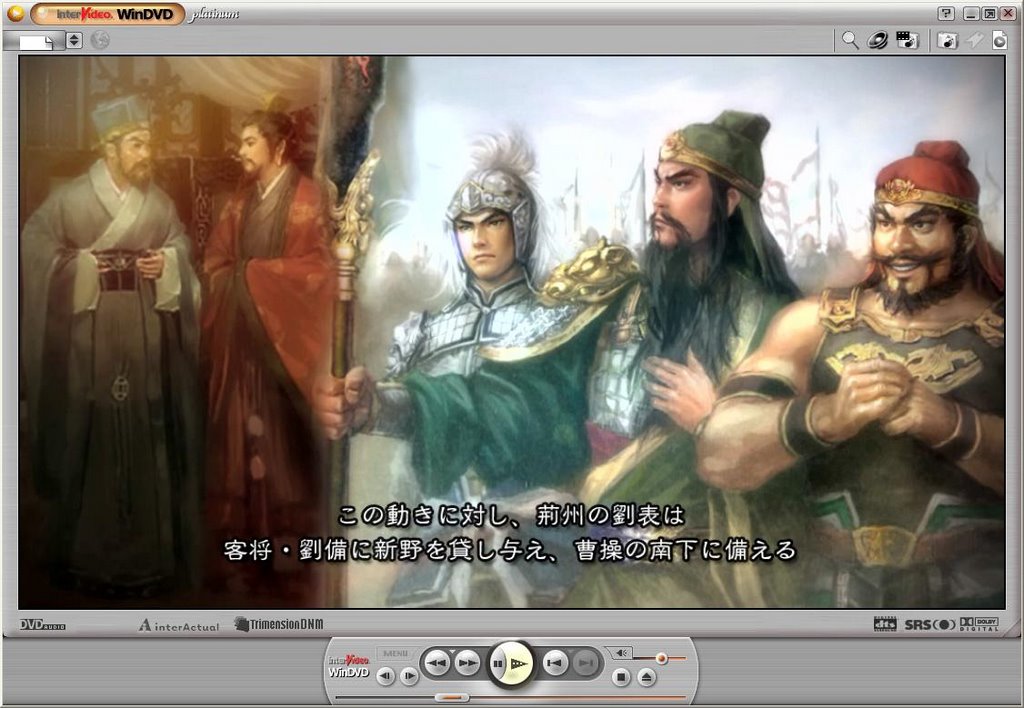Open the magnifying glass zoom tool
Viewport: 1024px width, 708px height.
850,40
